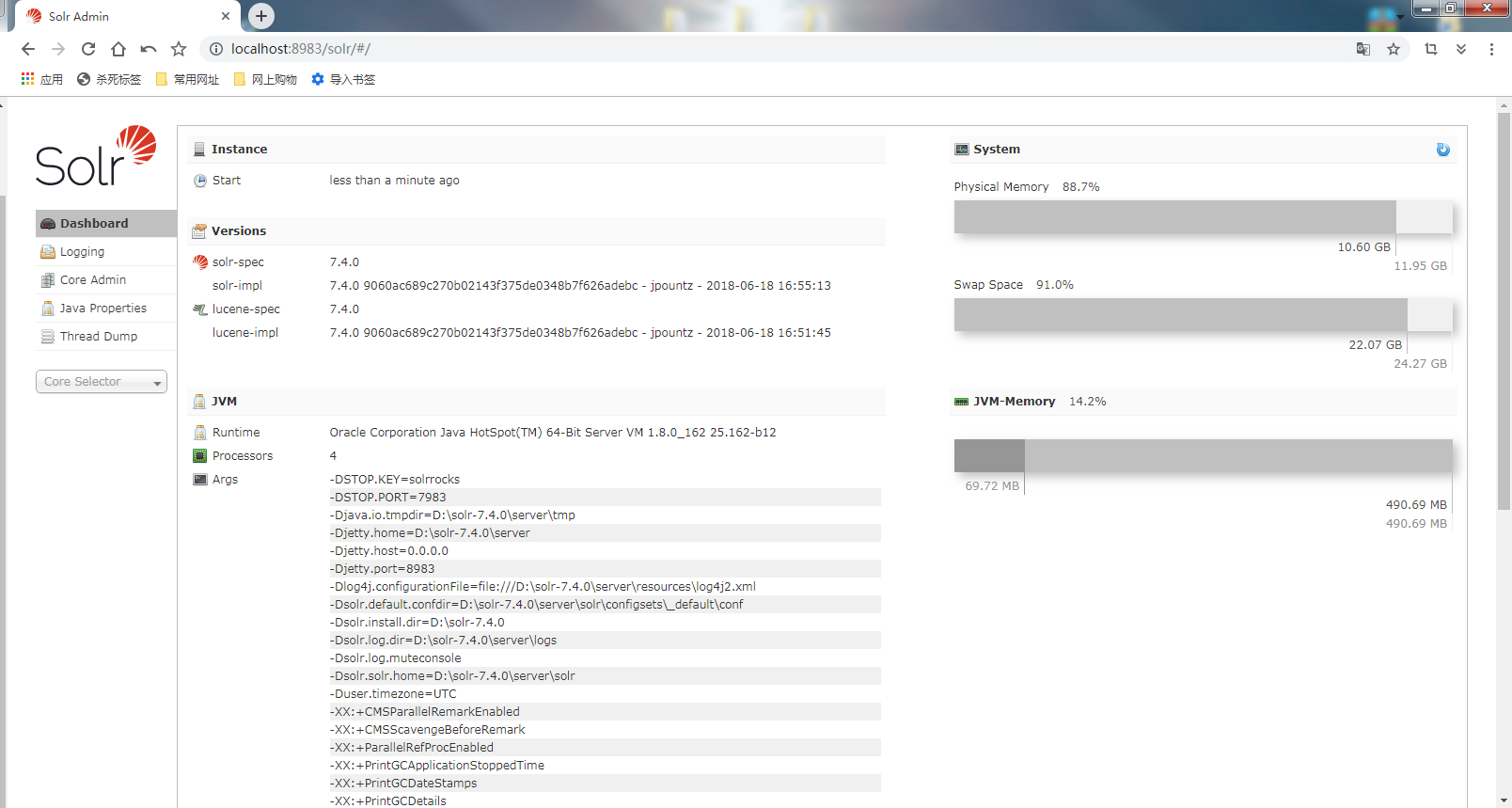This screenshot has width=1512, height=808.
Task: Open the 杀死标签 bookmark
Action: pos(109,79)
